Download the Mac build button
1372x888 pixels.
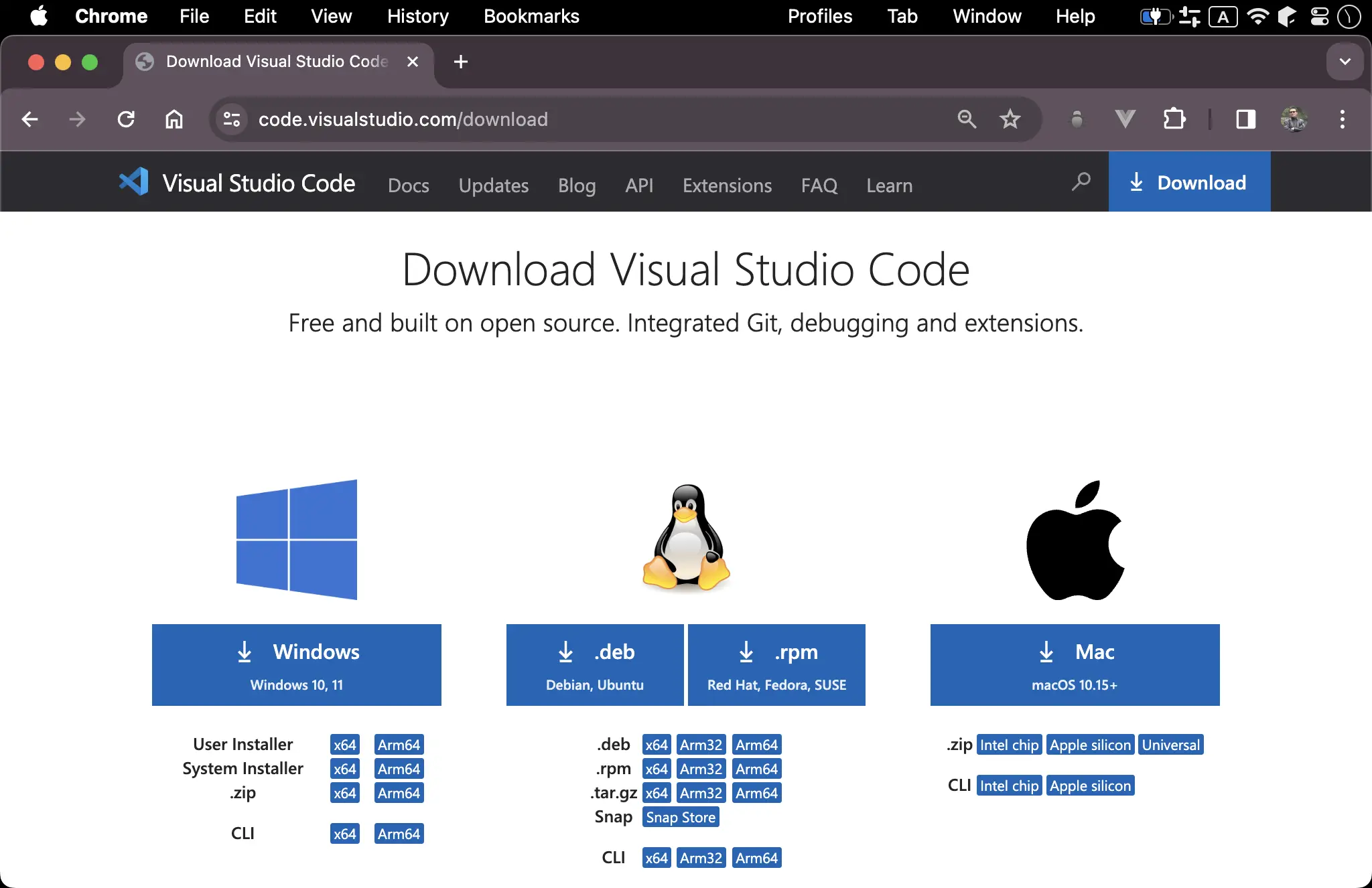tap(1075, 665)
